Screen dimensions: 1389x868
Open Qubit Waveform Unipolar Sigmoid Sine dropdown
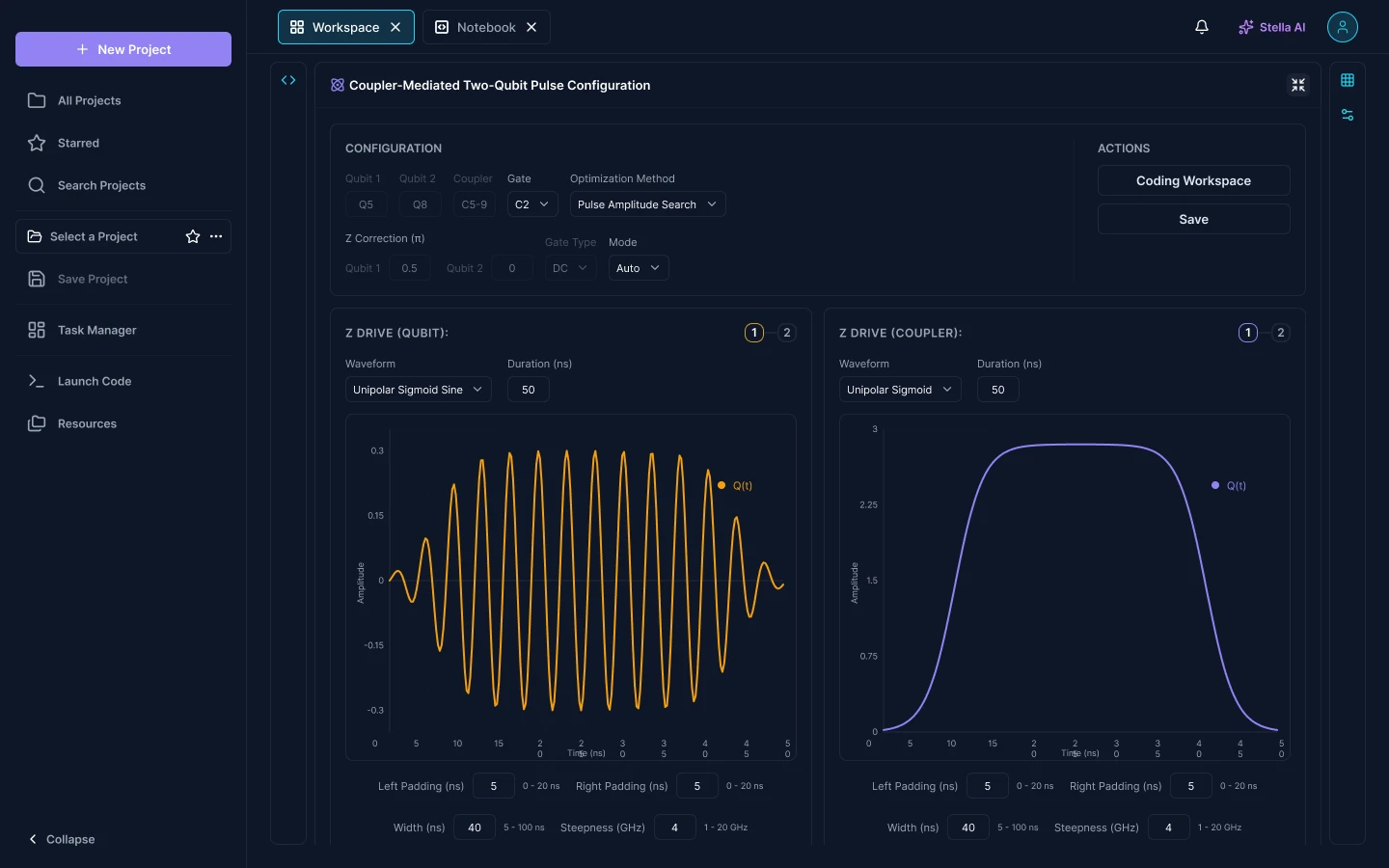(x=419, y=390)
